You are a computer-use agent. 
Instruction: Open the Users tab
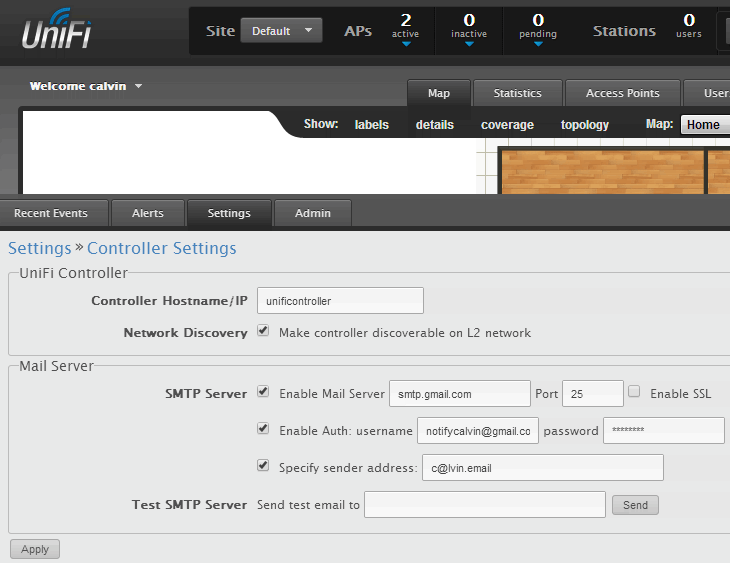[707, 93]
